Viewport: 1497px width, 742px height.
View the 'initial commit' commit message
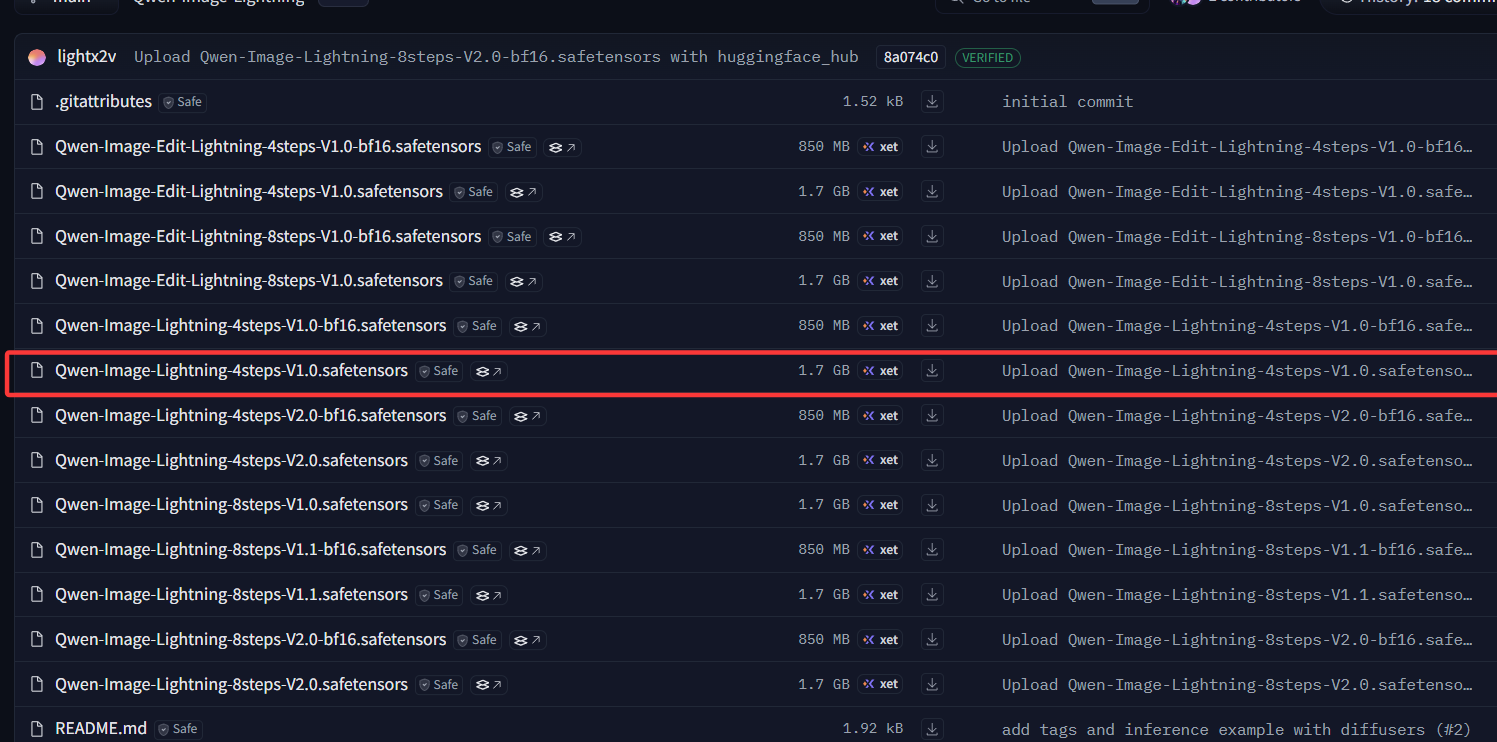coord(1068,102)
